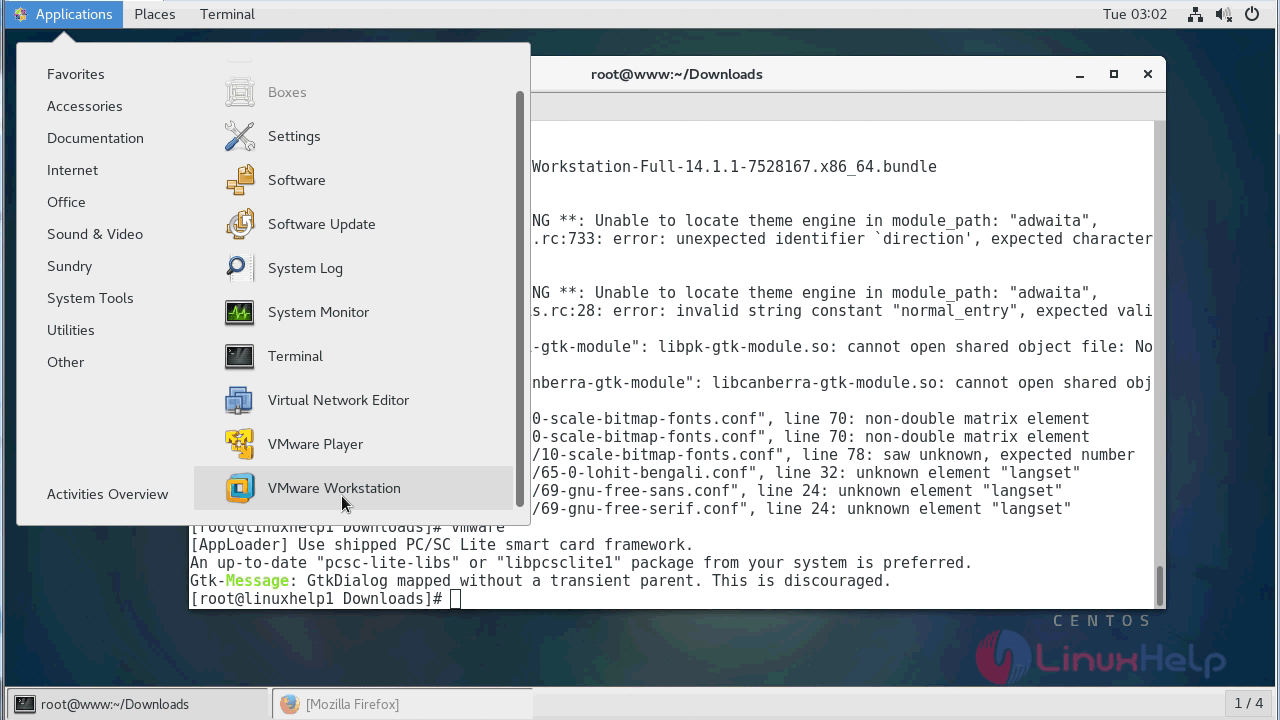Click terminal icon in bottom taskbar
The image size is (1280, 720).
coord(25,704)
